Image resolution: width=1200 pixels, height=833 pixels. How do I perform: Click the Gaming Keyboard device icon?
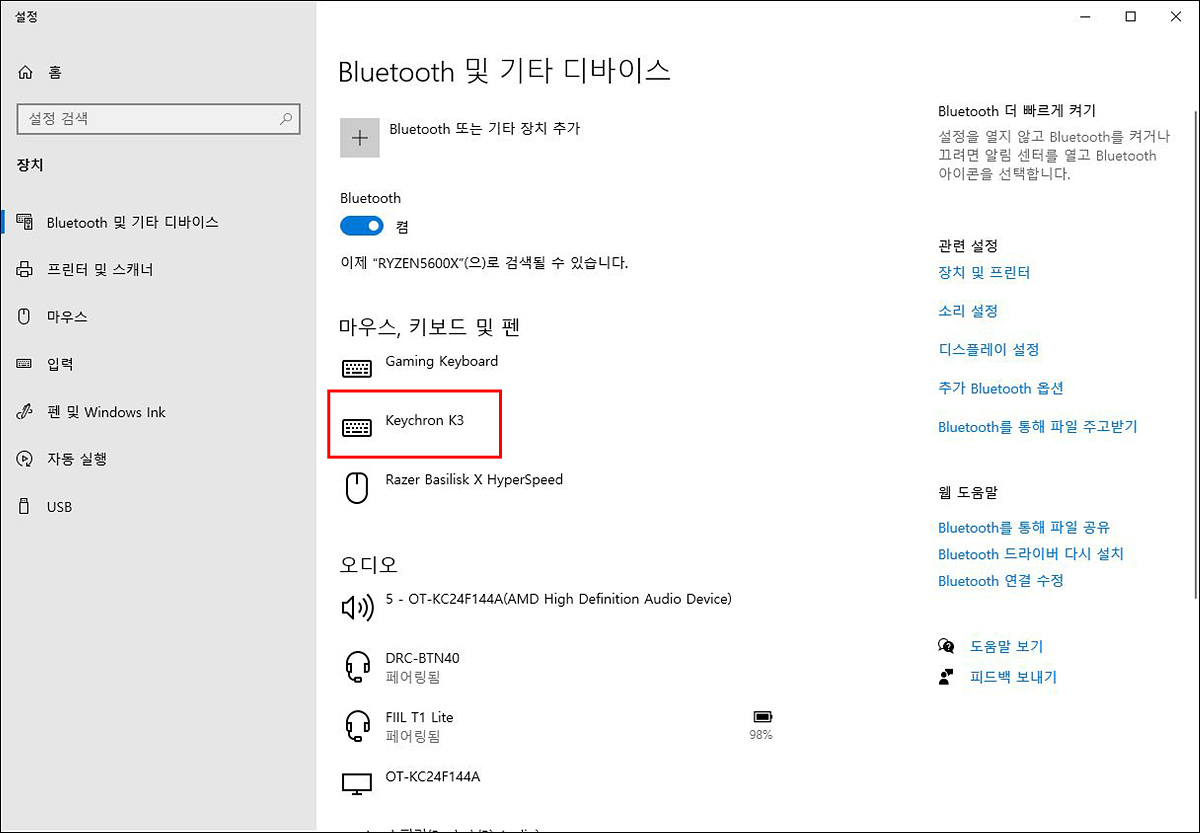tap(357, 369)
